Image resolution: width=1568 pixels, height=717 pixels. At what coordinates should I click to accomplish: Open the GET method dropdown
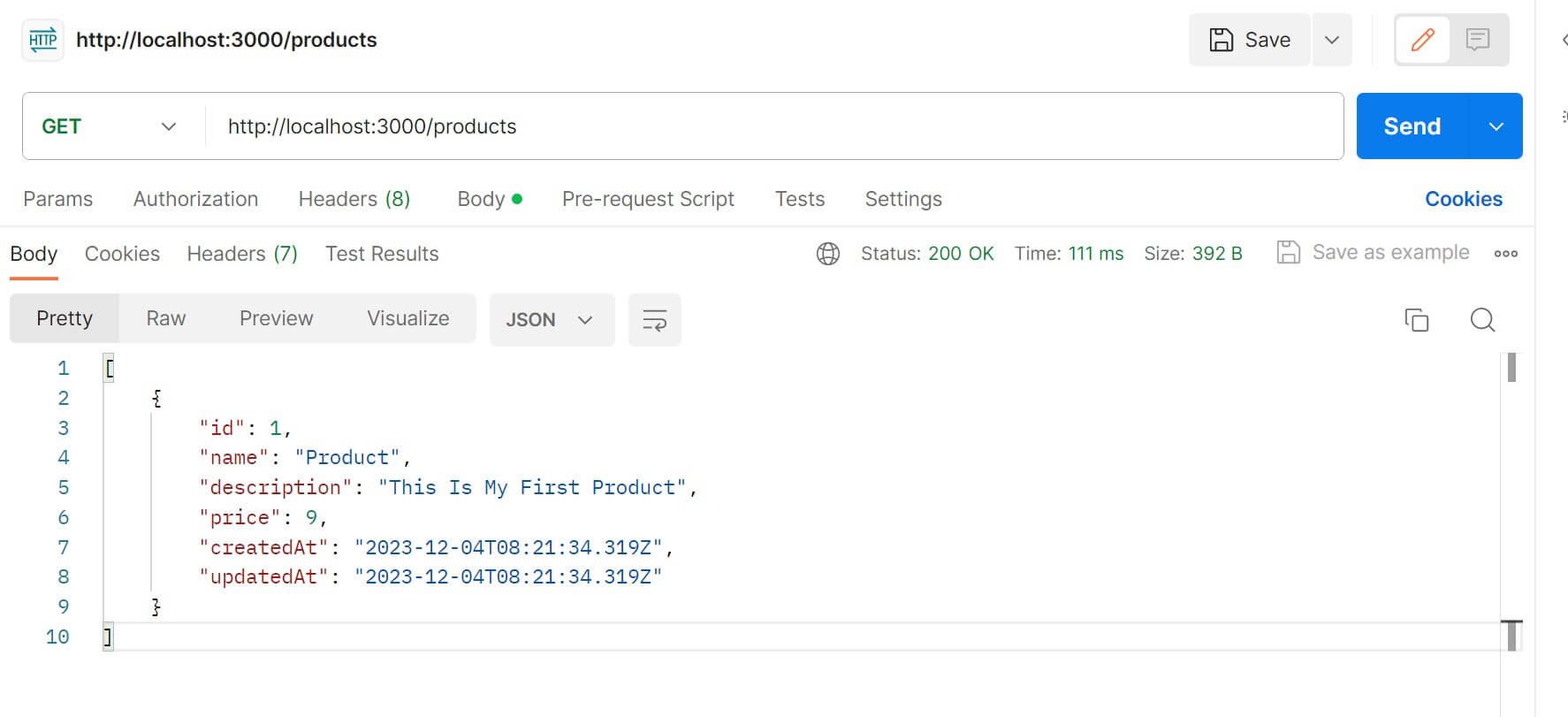(110, 126)
